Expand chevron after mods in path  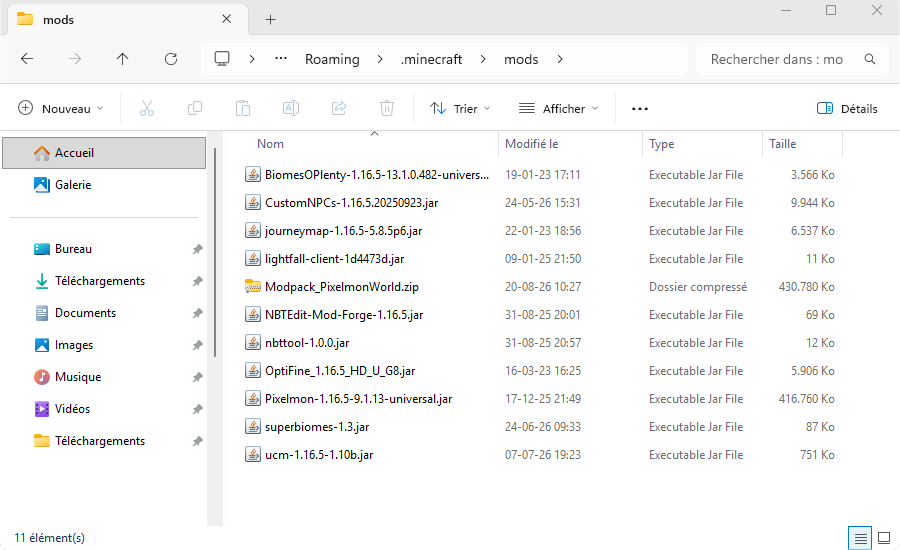560,59
